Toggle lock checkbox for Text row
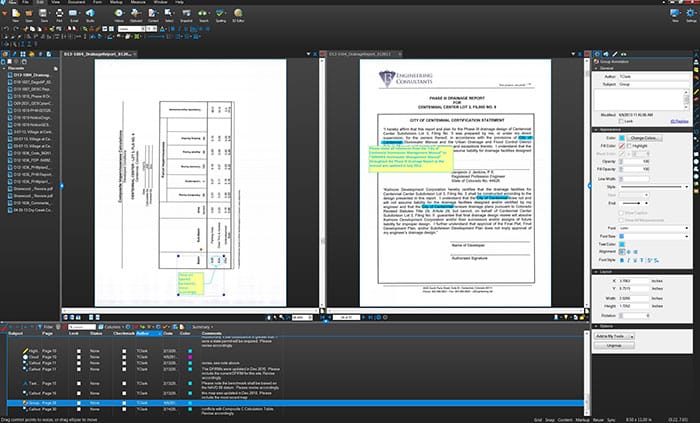 (x=79, y=383)
